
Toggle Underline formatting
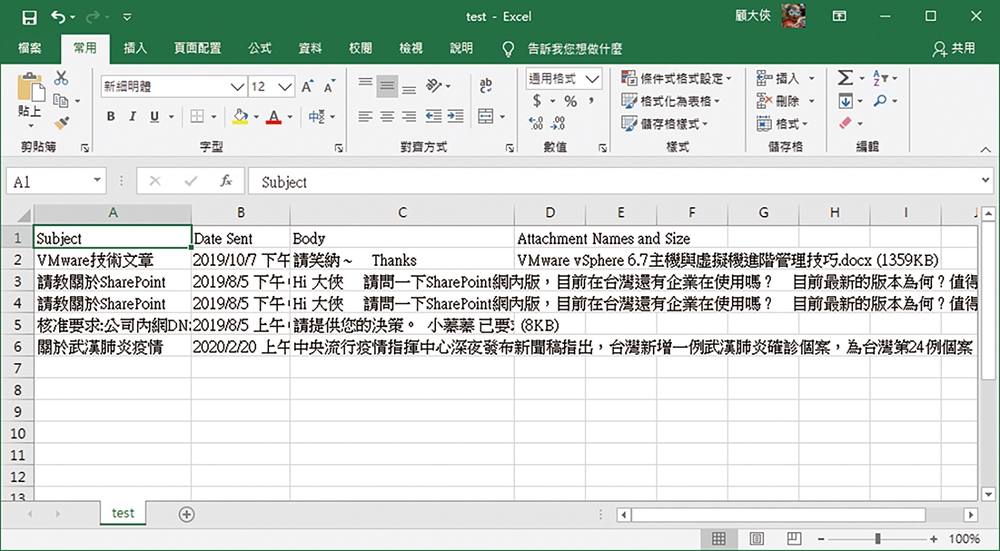point(154,117)
